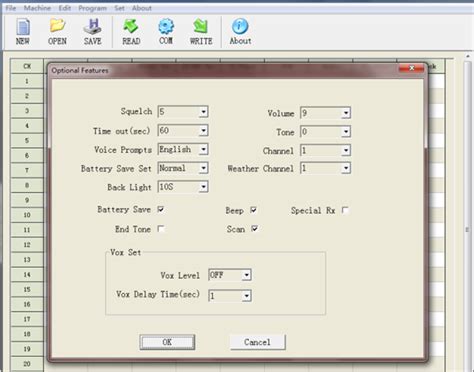This screenshot has height=372, width=474.
Task: Open the Machine menu
Action: [37, 8]
